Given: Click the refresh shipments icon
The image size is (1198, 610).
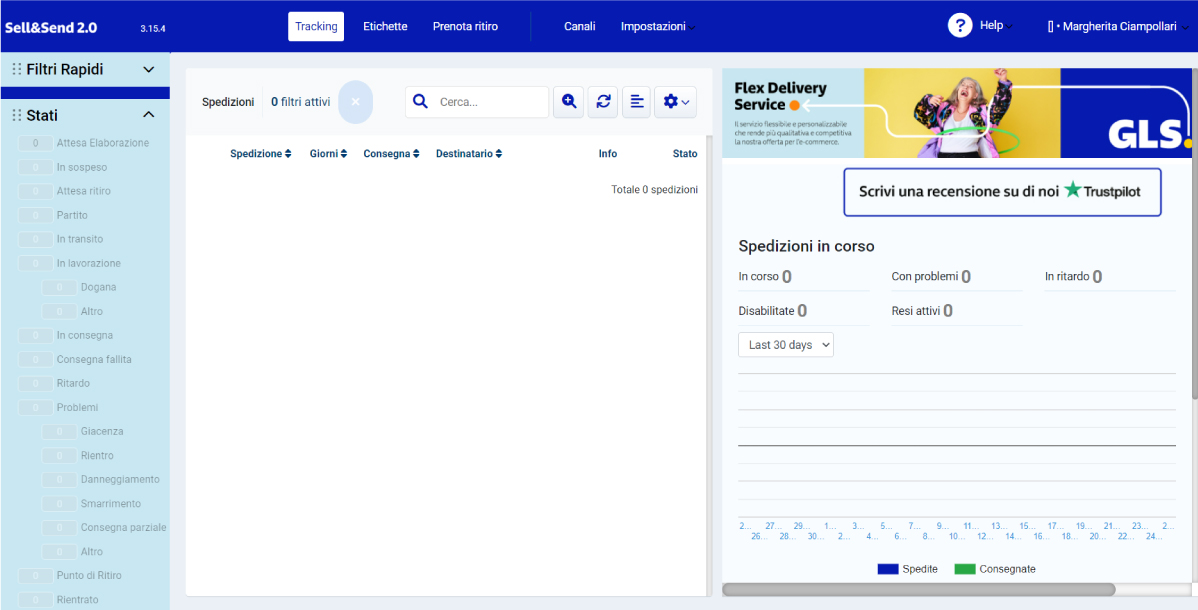Looking at the screenshot, I should pyautogui.click(x=603, y=101).
